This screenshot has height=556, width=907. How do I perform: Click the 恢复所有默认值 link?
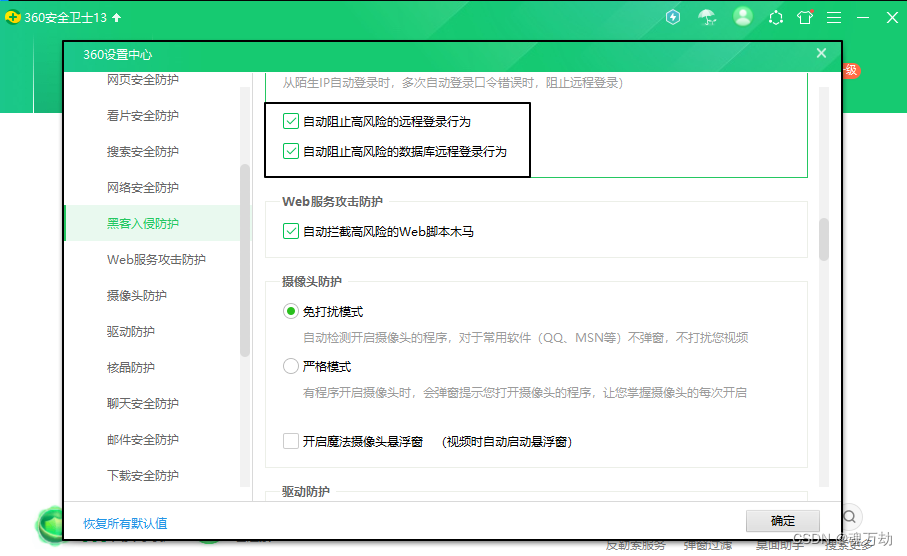point(125,523)
